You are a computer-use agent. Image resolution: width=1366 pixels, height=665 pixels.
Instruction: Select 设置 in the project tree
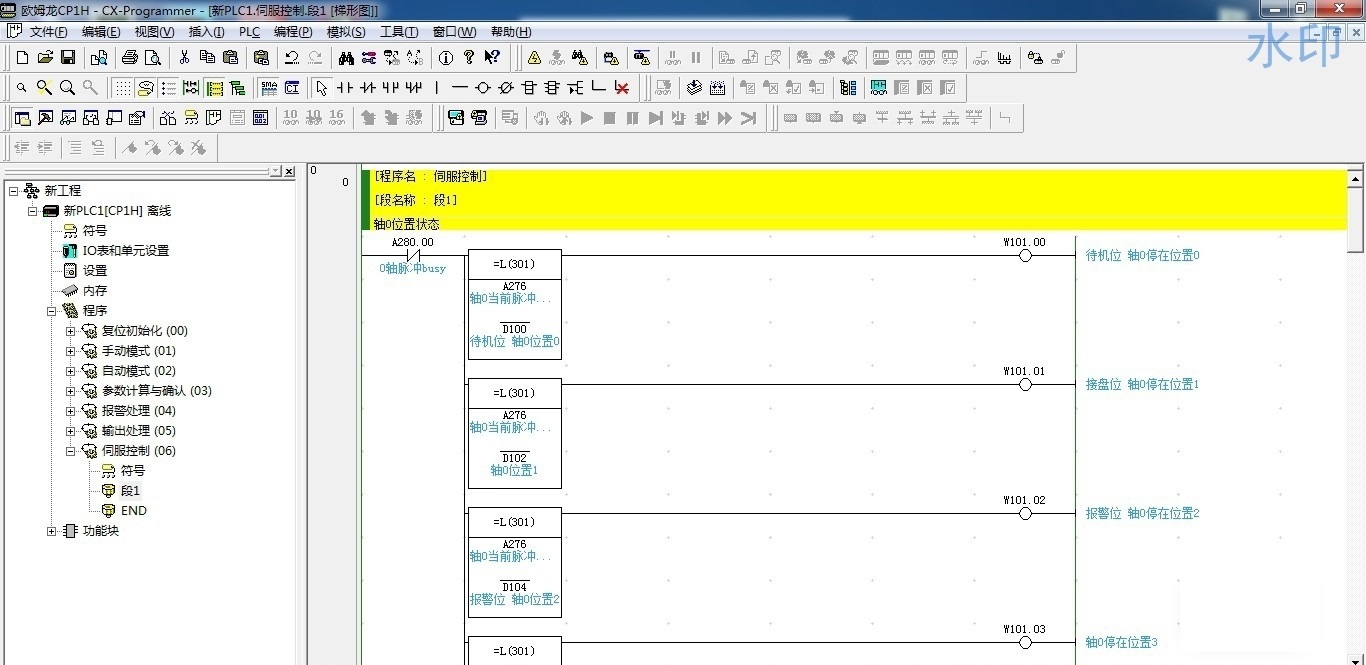95,271
